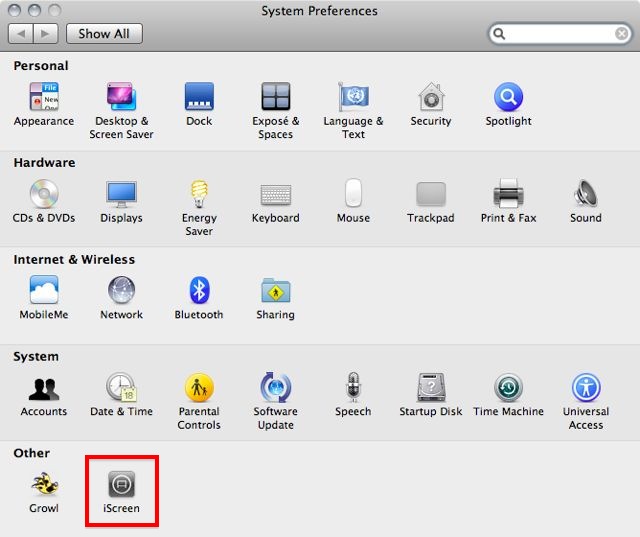Go forward with the right arrow button
Viewport: 640px width, 537px height.
tap(45, 33)
